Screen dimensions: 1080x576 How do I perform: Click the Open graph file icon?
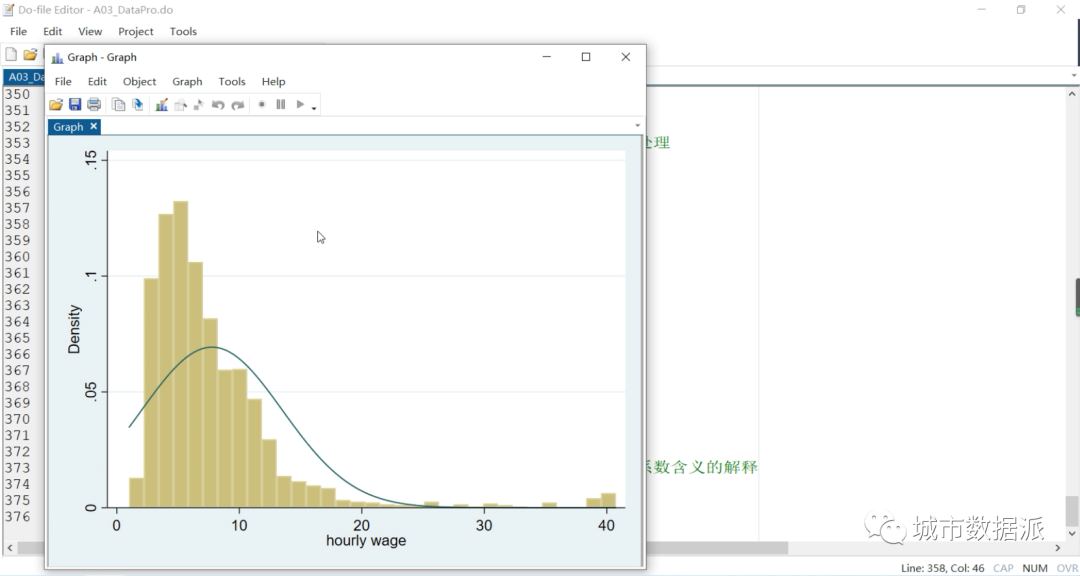tap(56, 105)
